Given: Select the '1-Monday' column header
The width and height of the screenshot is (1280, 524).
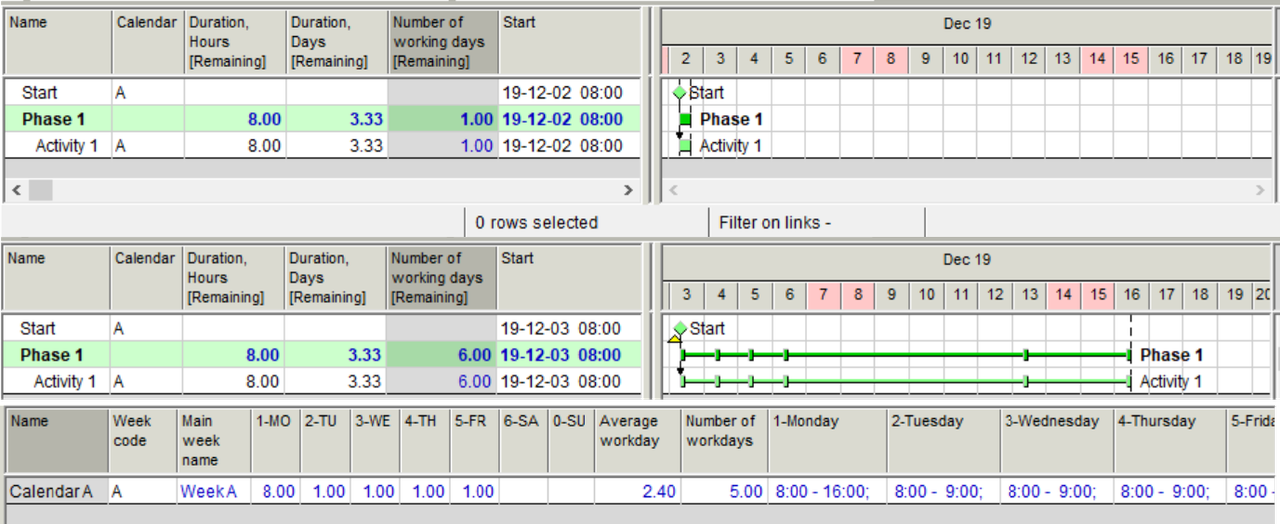Looking at the screenshot, I should (x=827, y=441).
